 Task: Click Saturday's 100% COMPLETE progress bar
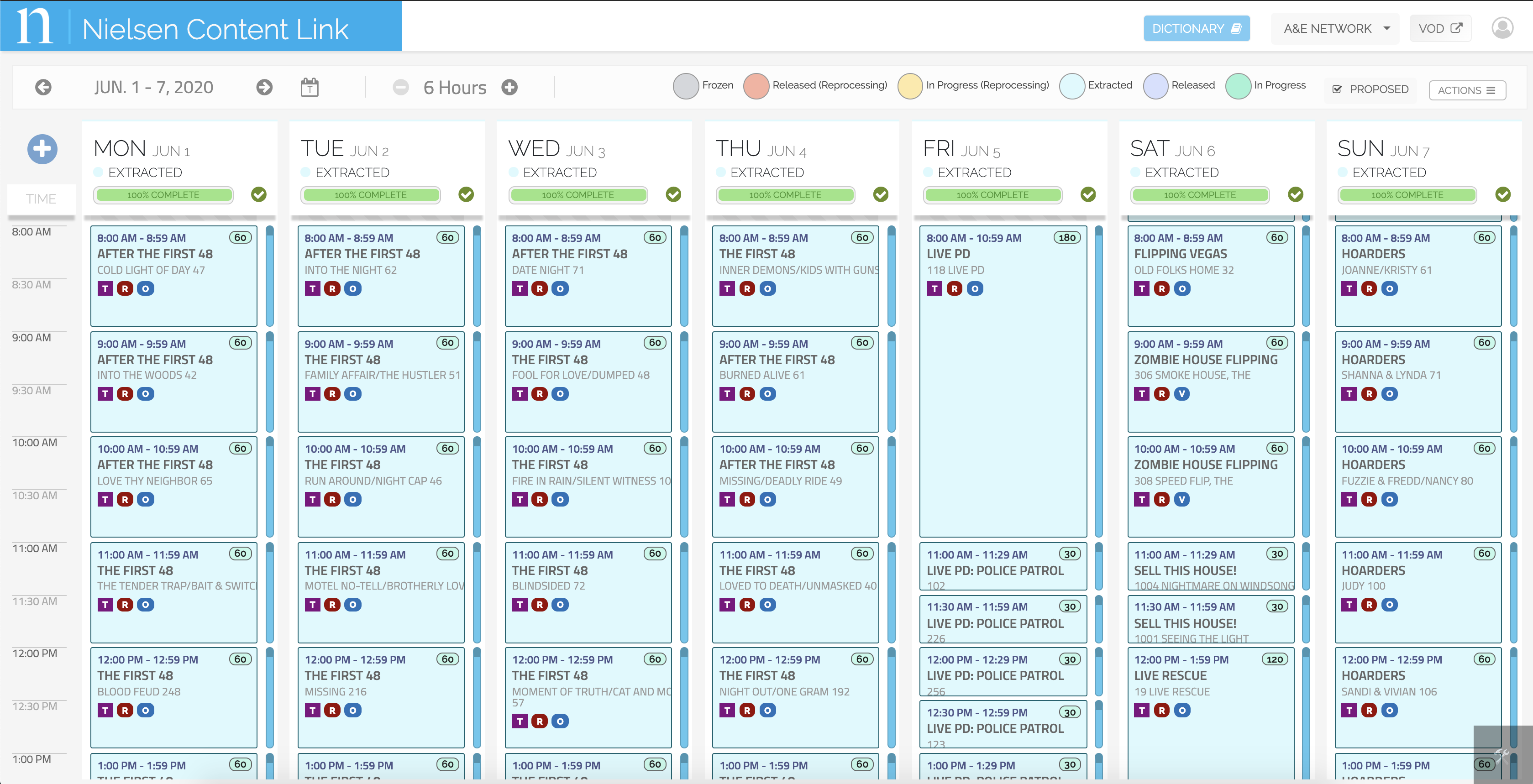[1200, 194]
